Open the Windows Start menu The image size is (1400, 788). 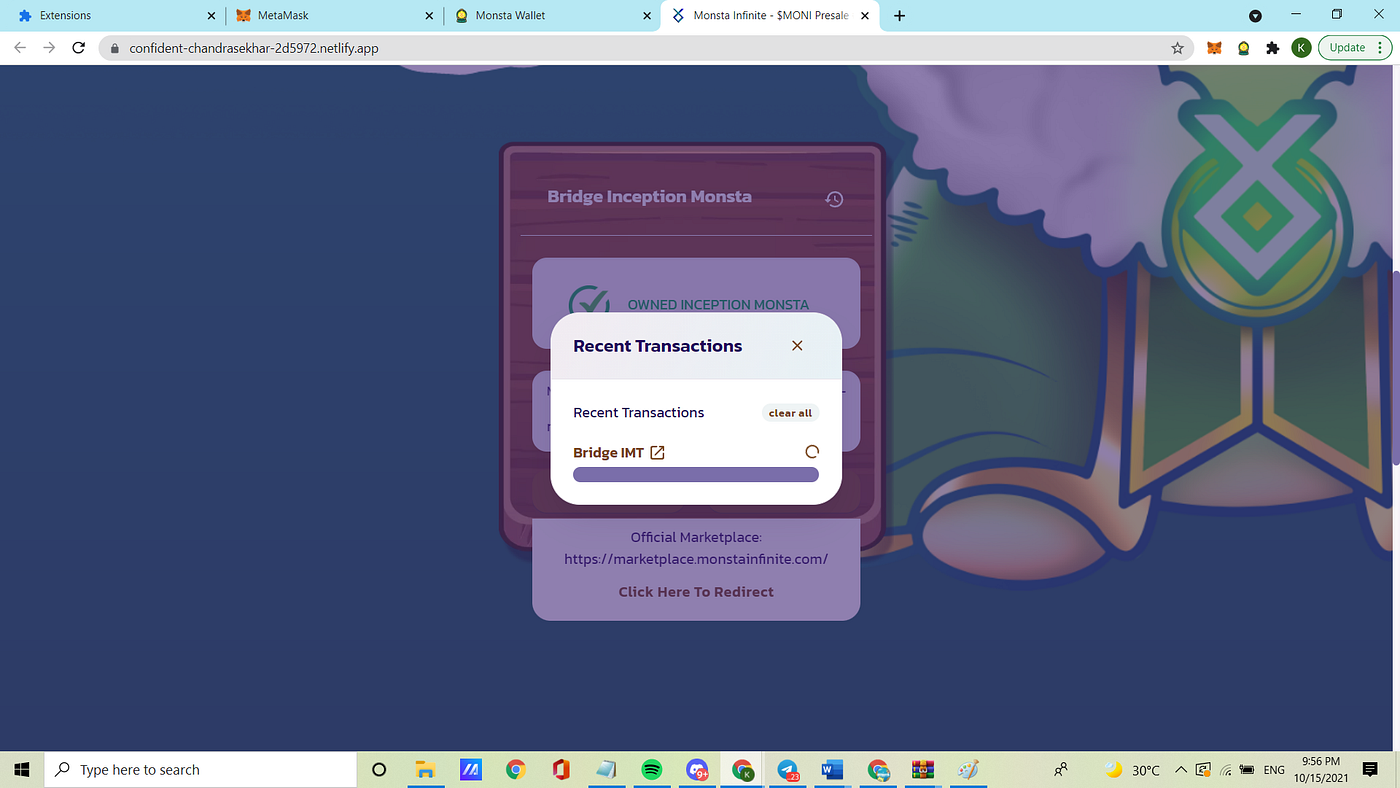[22, 770]
